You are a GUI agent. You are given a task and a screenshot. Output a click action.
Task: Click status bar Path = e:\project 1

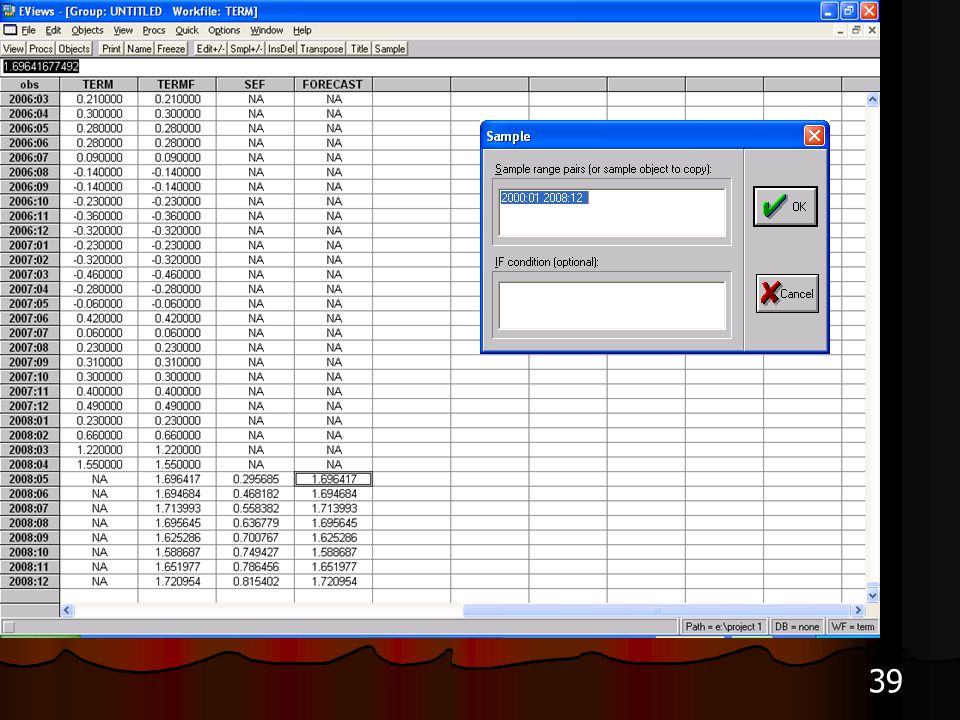click(x=723, y=626)
